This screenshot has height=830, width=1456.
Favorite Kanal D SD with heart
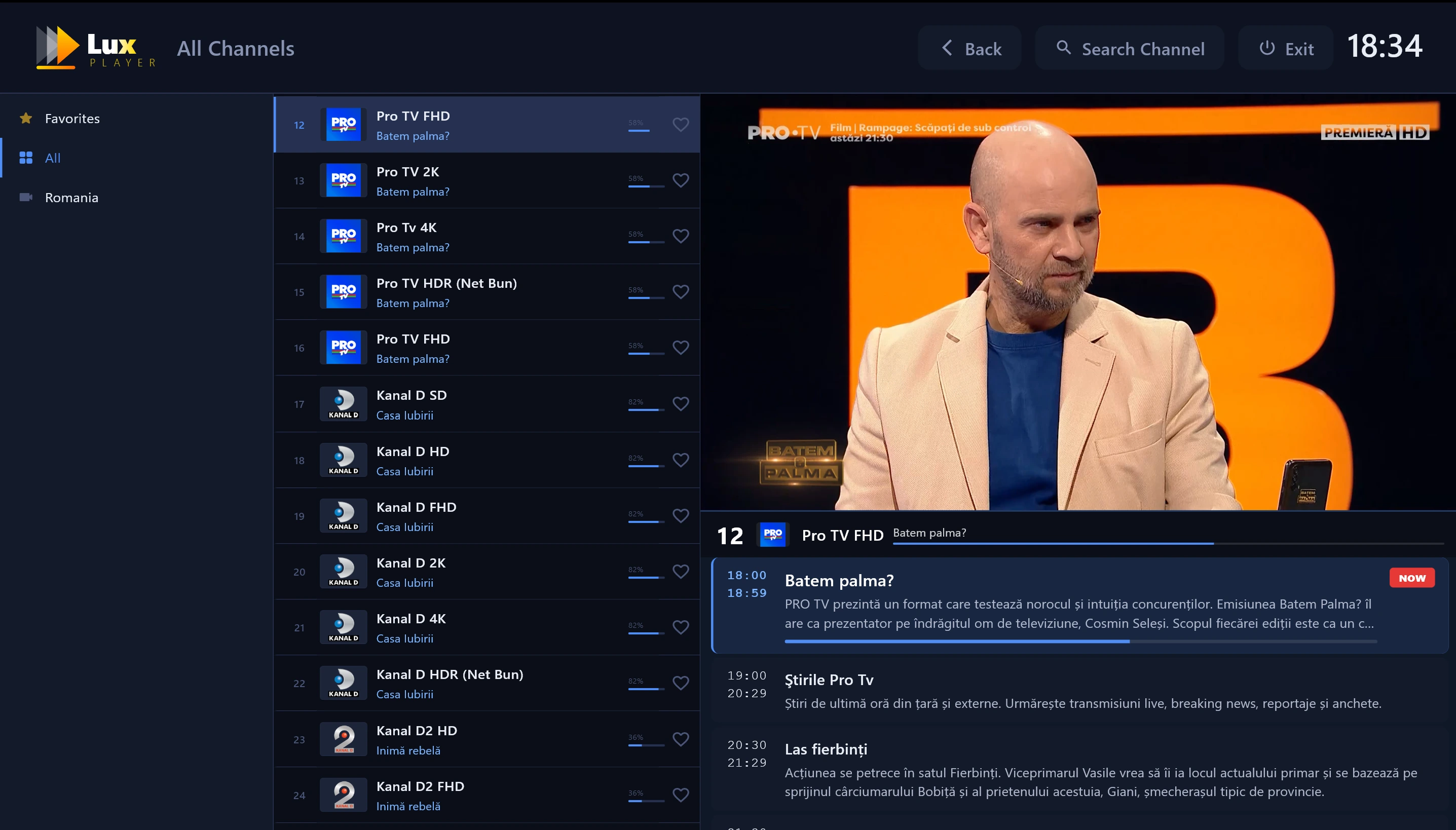coord(681,403)
